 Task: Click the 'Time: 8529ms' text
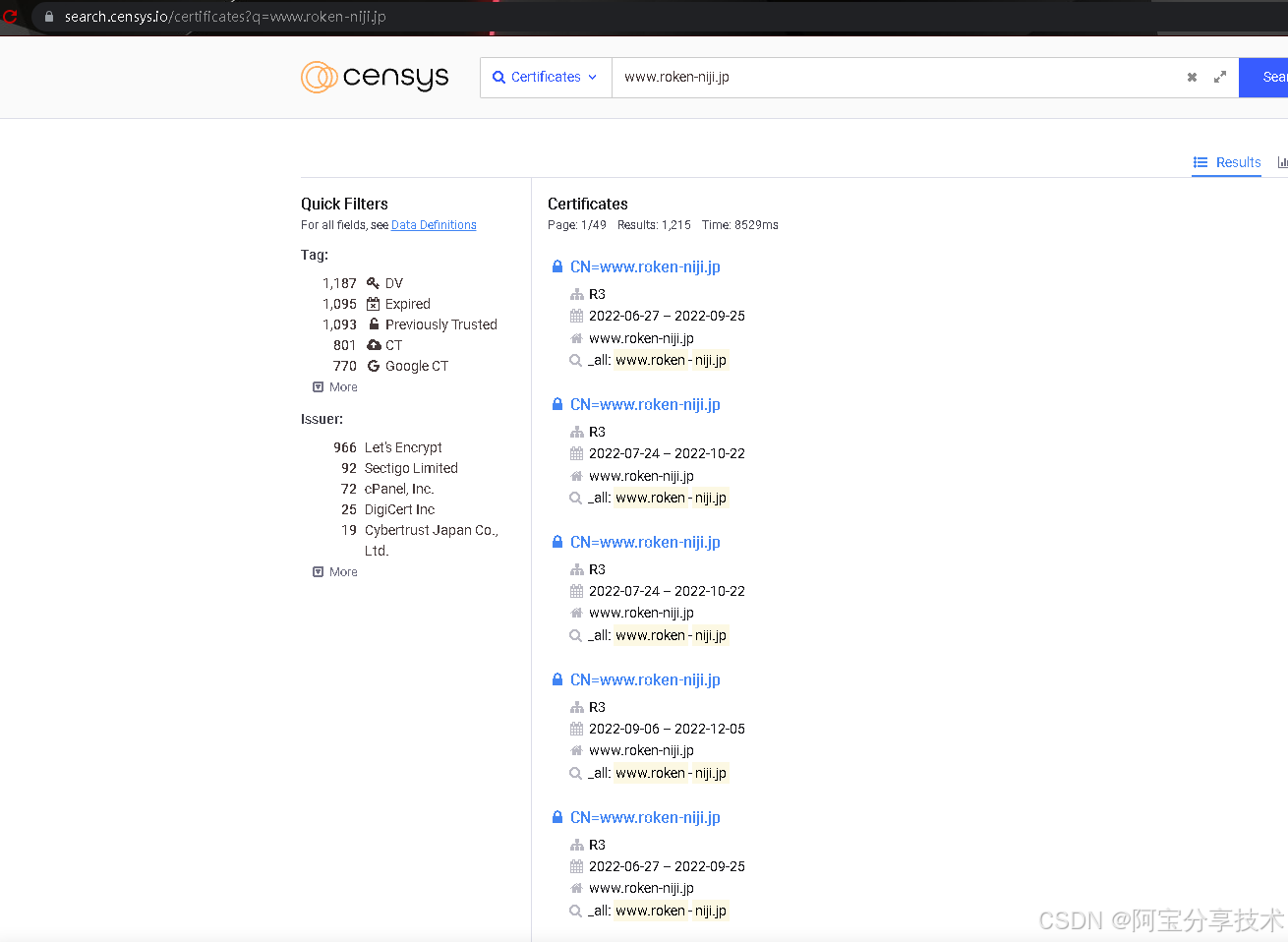tap(740, 225)
